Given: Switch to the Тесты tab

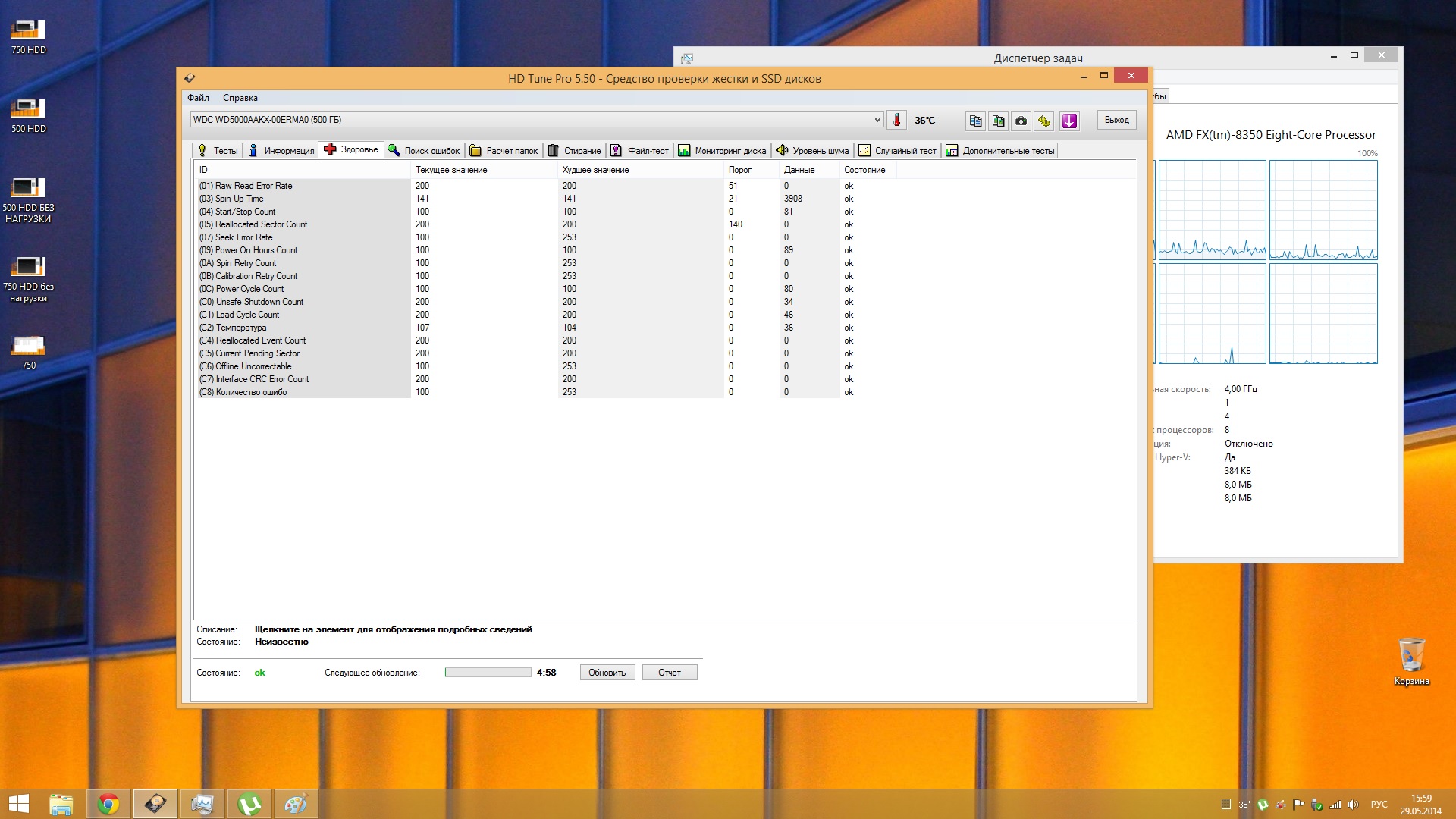Looking at the screenshot, I should (218, 150).
